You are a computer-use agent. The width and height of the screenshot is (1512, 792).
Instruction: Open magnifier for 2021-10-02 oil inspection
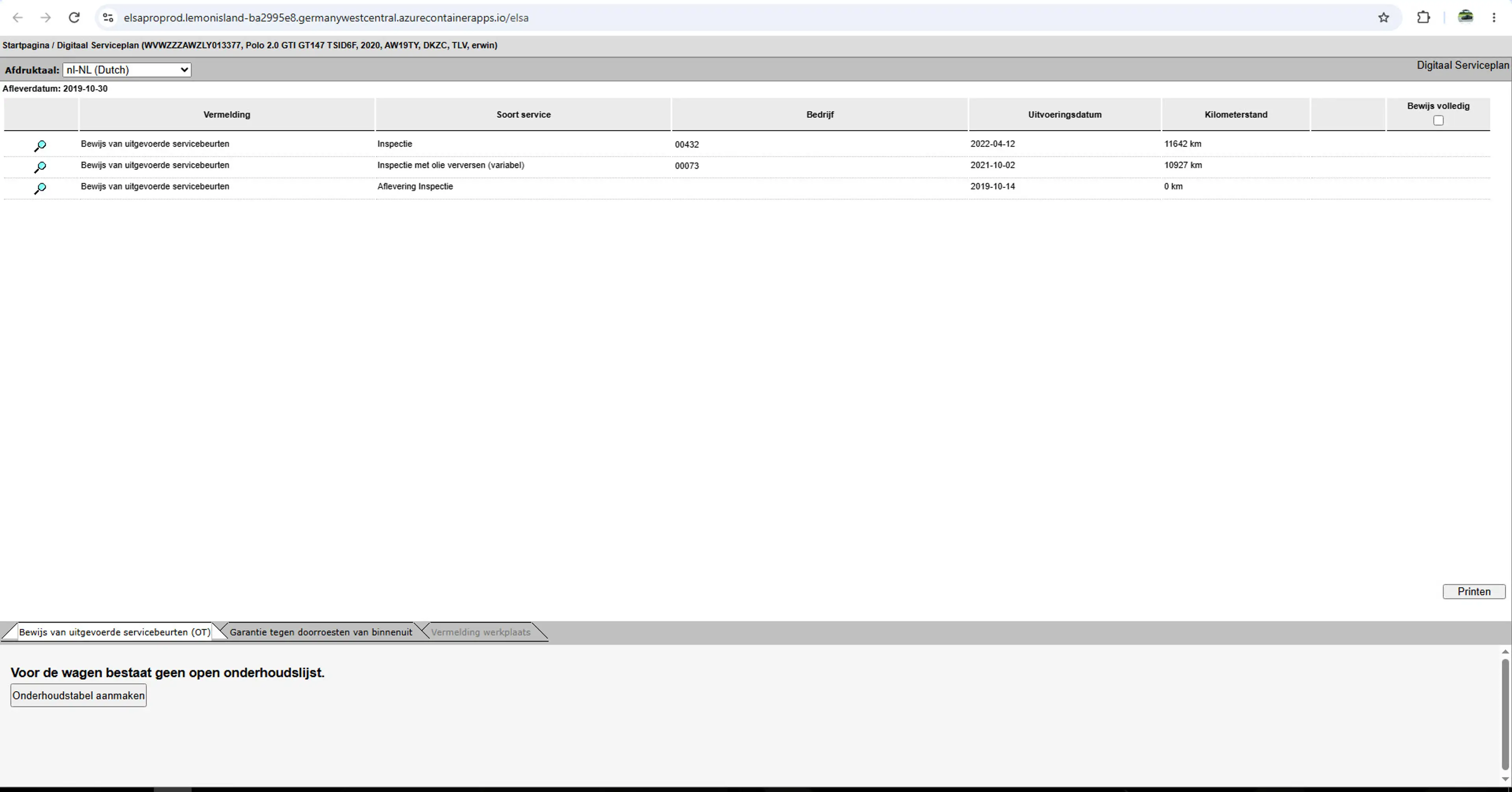[x=40, y=167]
